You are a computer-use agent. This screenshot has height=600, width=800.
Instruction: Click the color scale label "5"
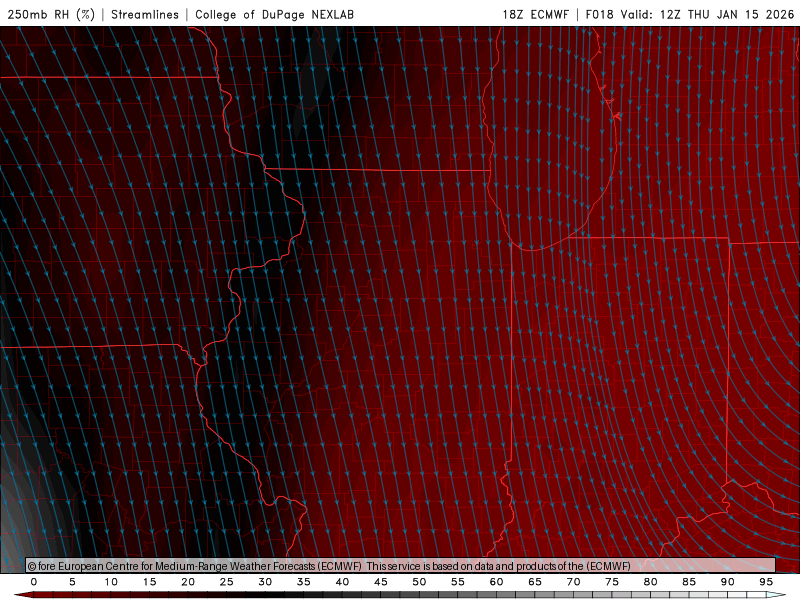click(x=72, y=582)
